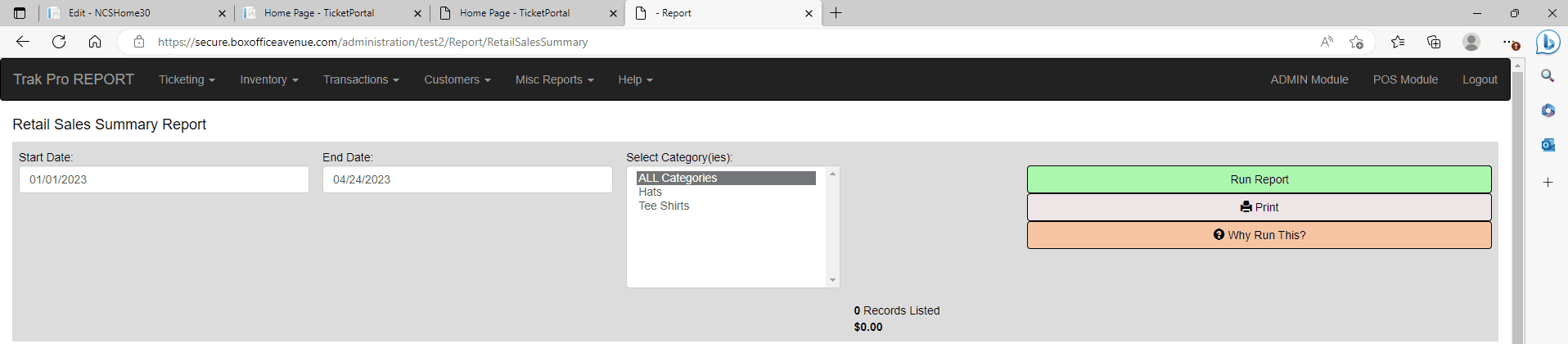Click category list scrollbar down arrow
The height and width of the screenshot is (344, 1568).
tap(832, 280)
